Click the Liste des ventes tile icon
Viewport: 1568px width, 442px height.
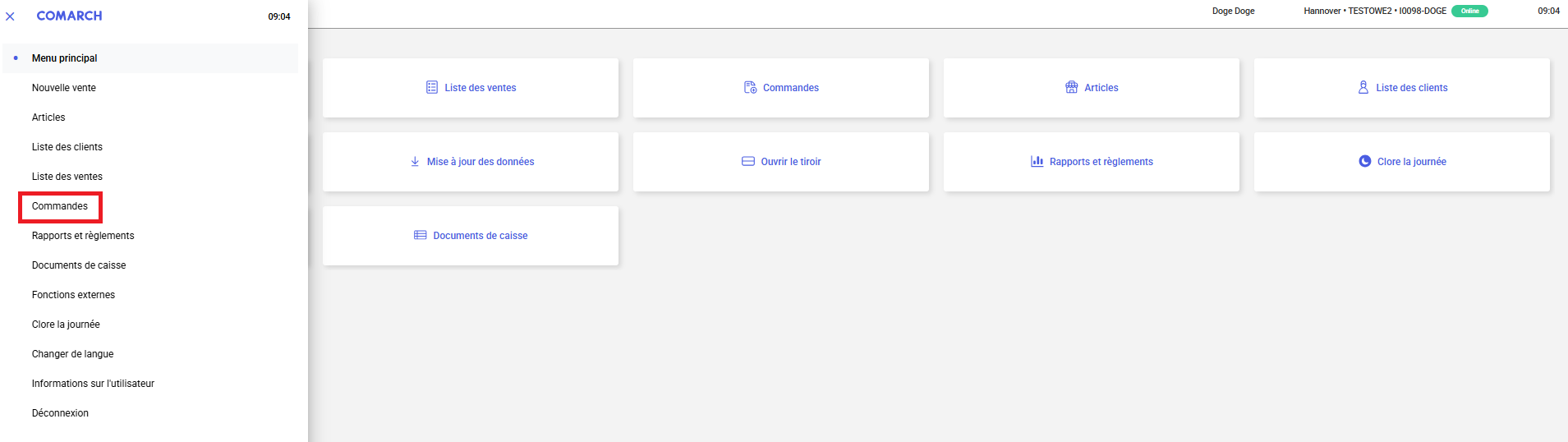click(x=432, y=87)
